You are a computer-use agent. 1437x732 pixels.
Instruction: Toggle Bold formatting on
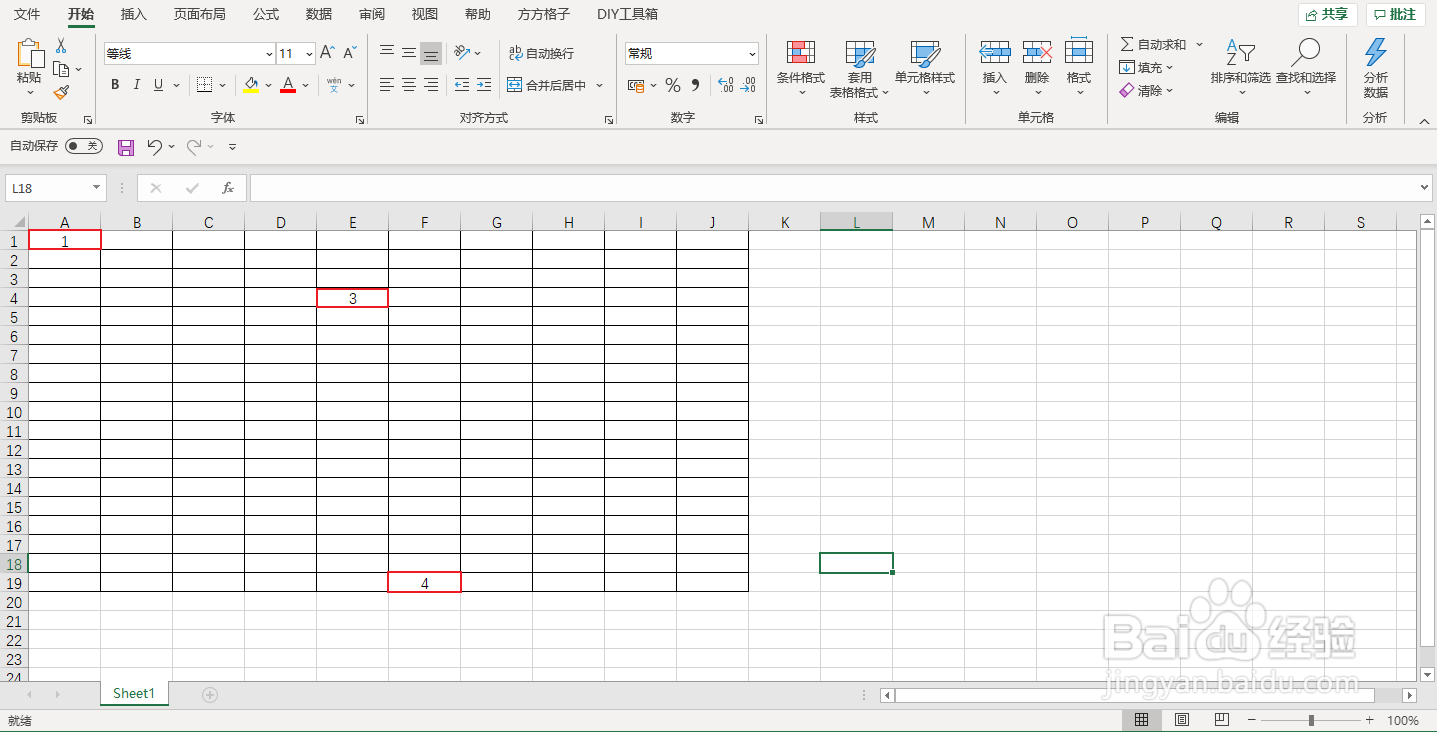(115, 85)
